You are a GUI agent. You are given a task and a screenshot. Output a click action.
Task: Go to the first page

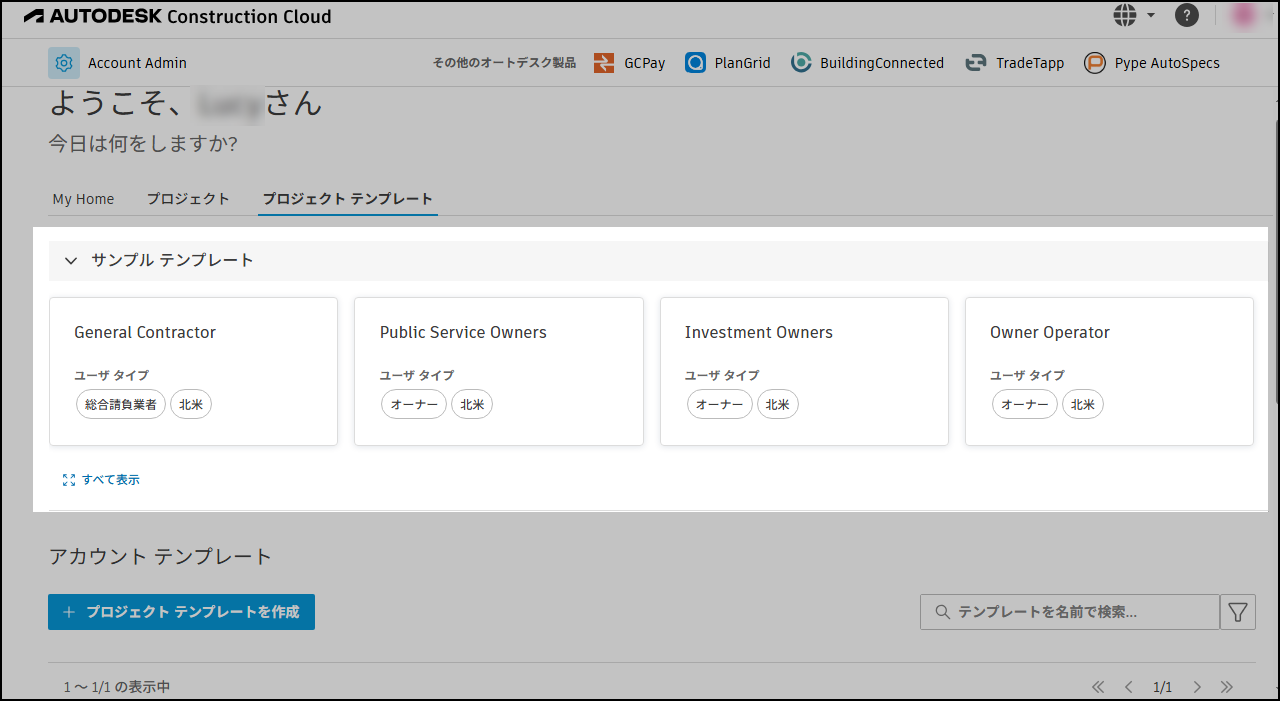pyautogui.click(x=1098, y=687)
